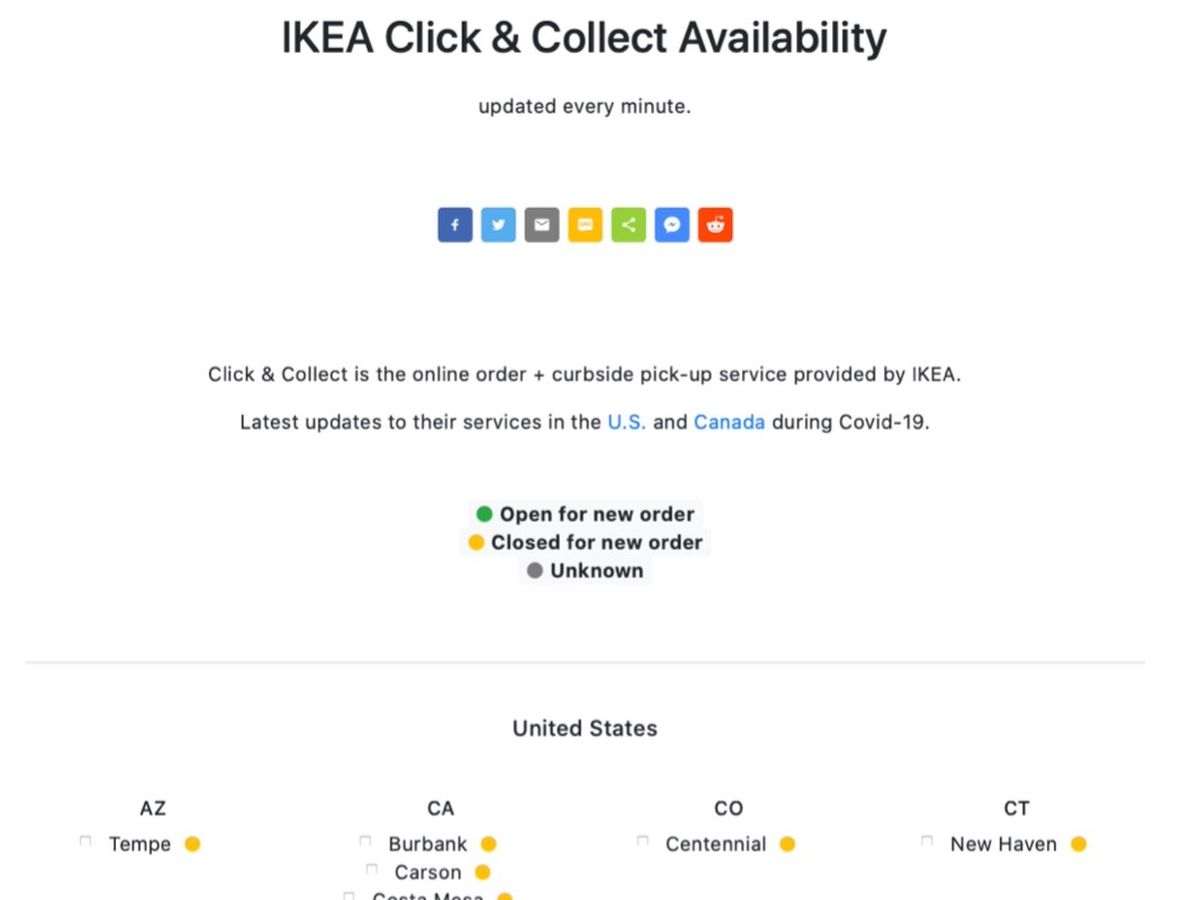
Task: Click the yellow status dot beside Burbank
Action: [488, 844]
